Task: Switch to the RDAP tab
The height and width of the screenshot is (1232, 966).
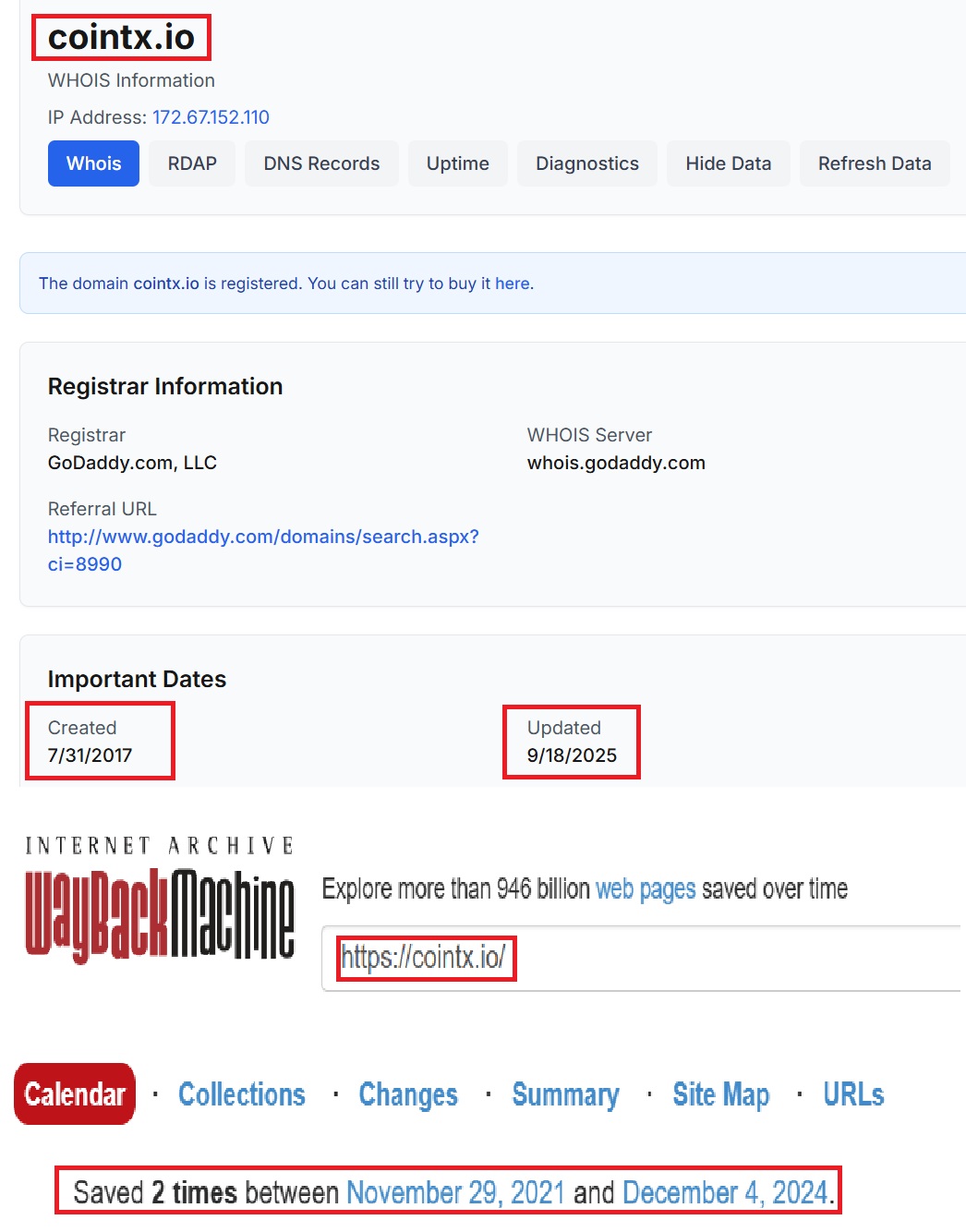Action: click(x=191, y=163)
